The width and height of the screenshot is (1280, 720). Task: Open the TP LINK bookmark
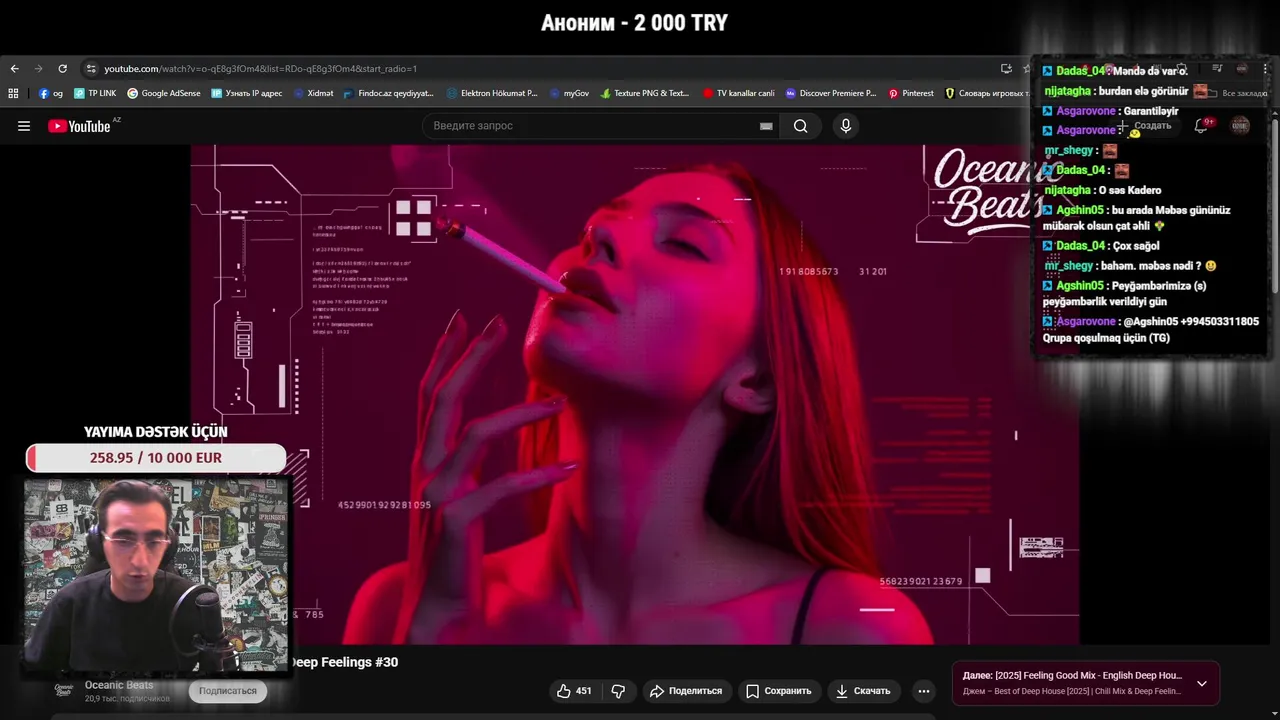95,93
